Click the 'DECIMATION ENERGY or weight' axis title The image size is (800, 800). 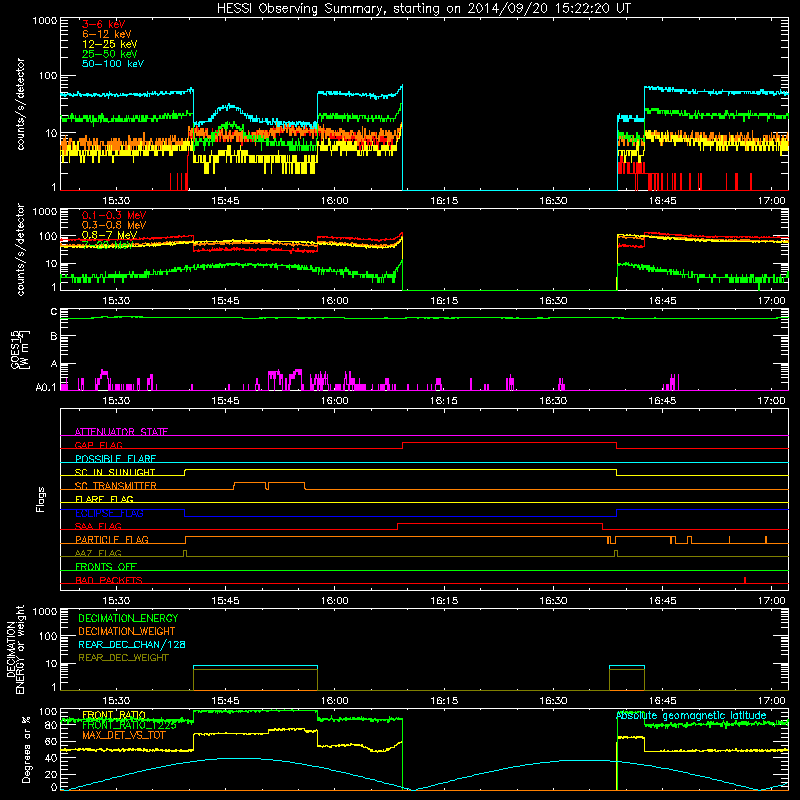15,649
